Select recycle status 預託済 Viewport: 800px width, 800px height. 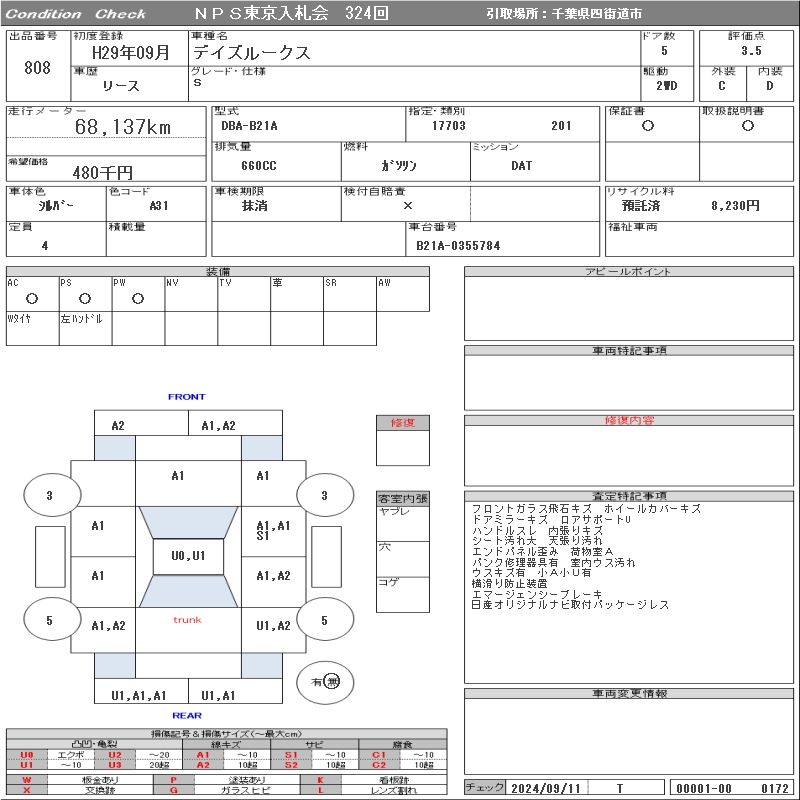click(x=641, y=206)
